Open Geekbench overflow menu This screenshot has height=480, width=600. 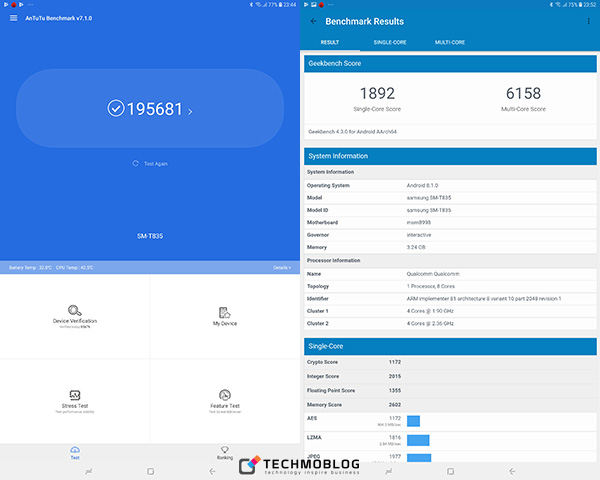point(588,21)
